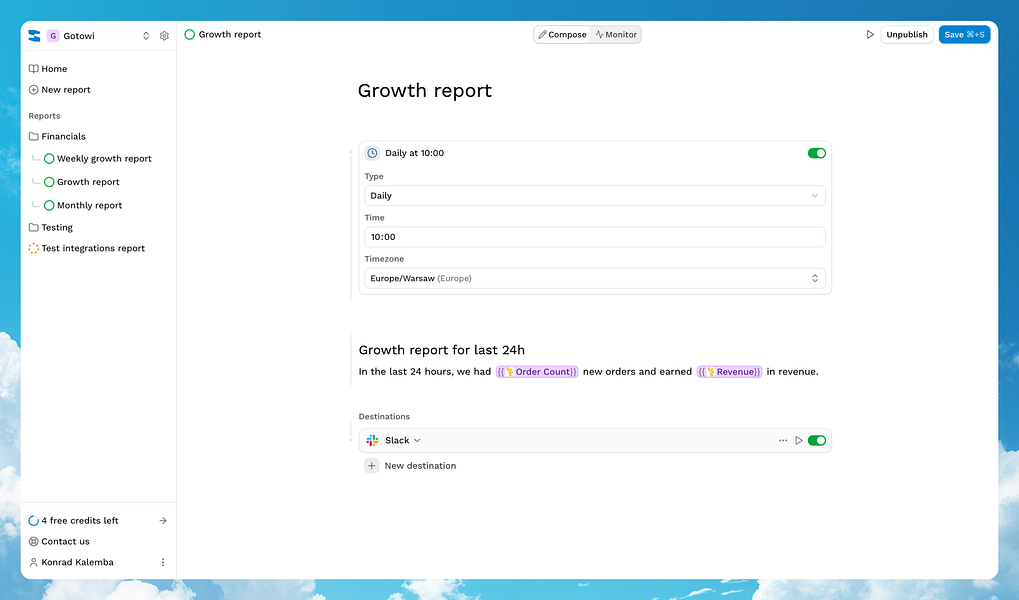The width and height of the screenshot is (1019, 600).
Task: Click the plus icon for New destination
Action: 372,466
